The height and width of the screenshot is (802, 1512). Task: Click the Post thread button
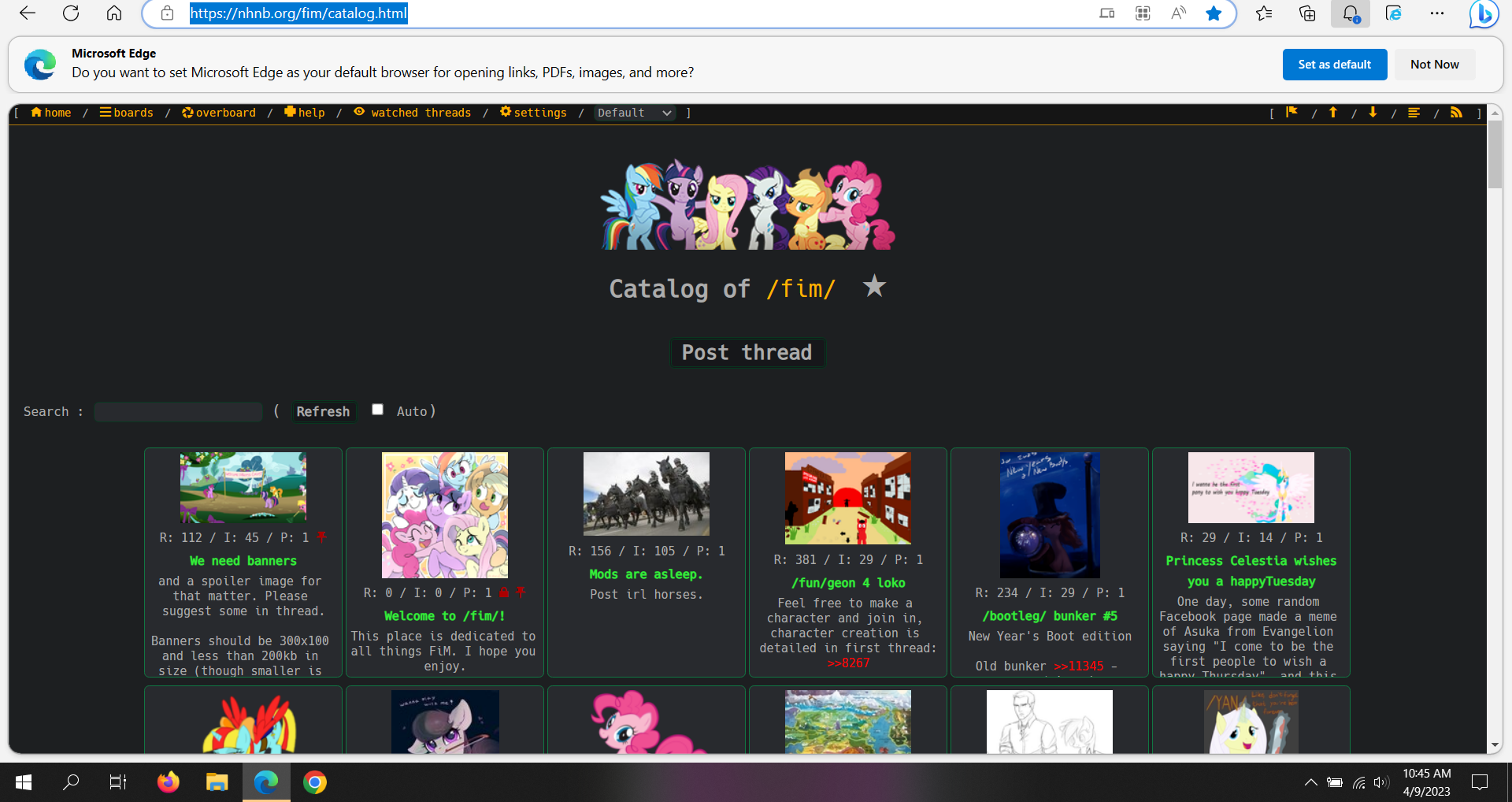pyautogui.click(x=747, y=352)
